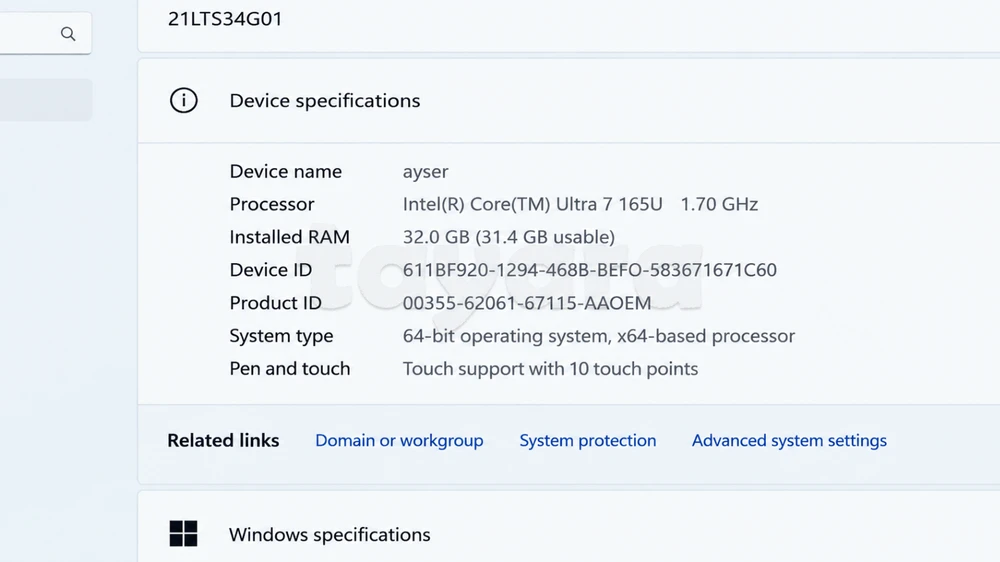The width and height of the screenshot is (1000, 562).
Task: Click the Device ID label
Action: 271,270
